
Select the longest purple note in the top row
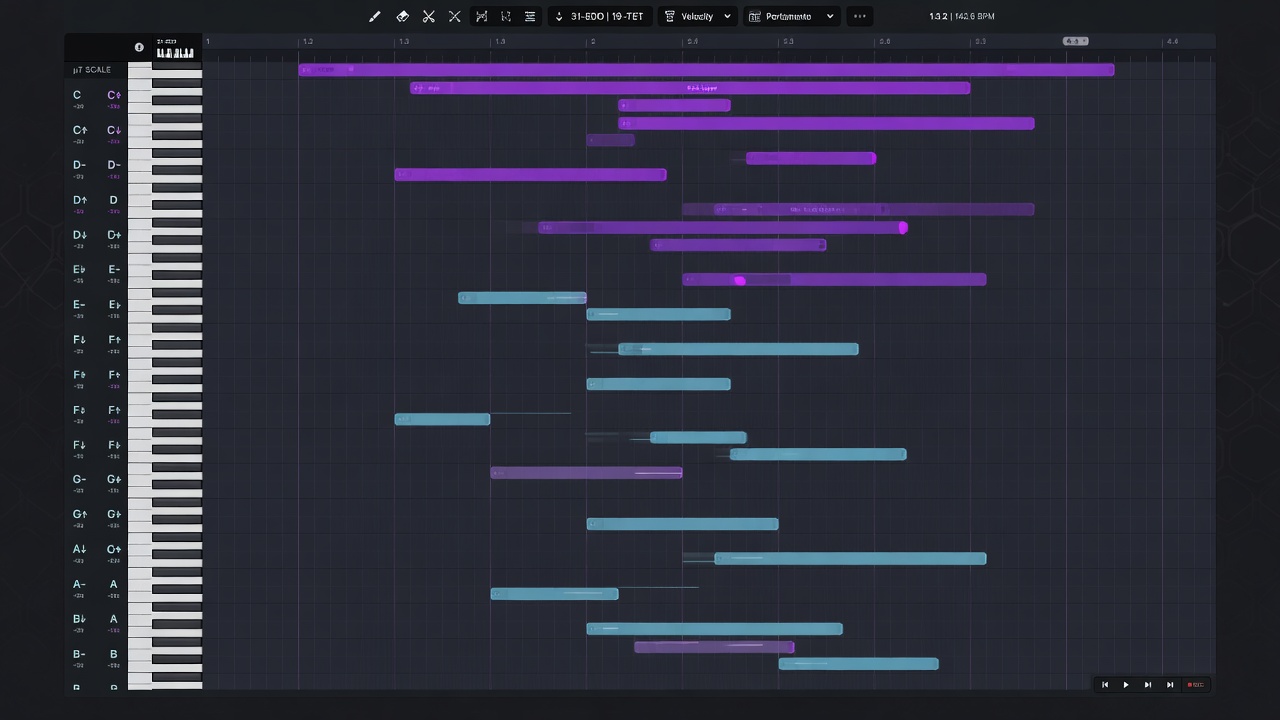point(706,70)
